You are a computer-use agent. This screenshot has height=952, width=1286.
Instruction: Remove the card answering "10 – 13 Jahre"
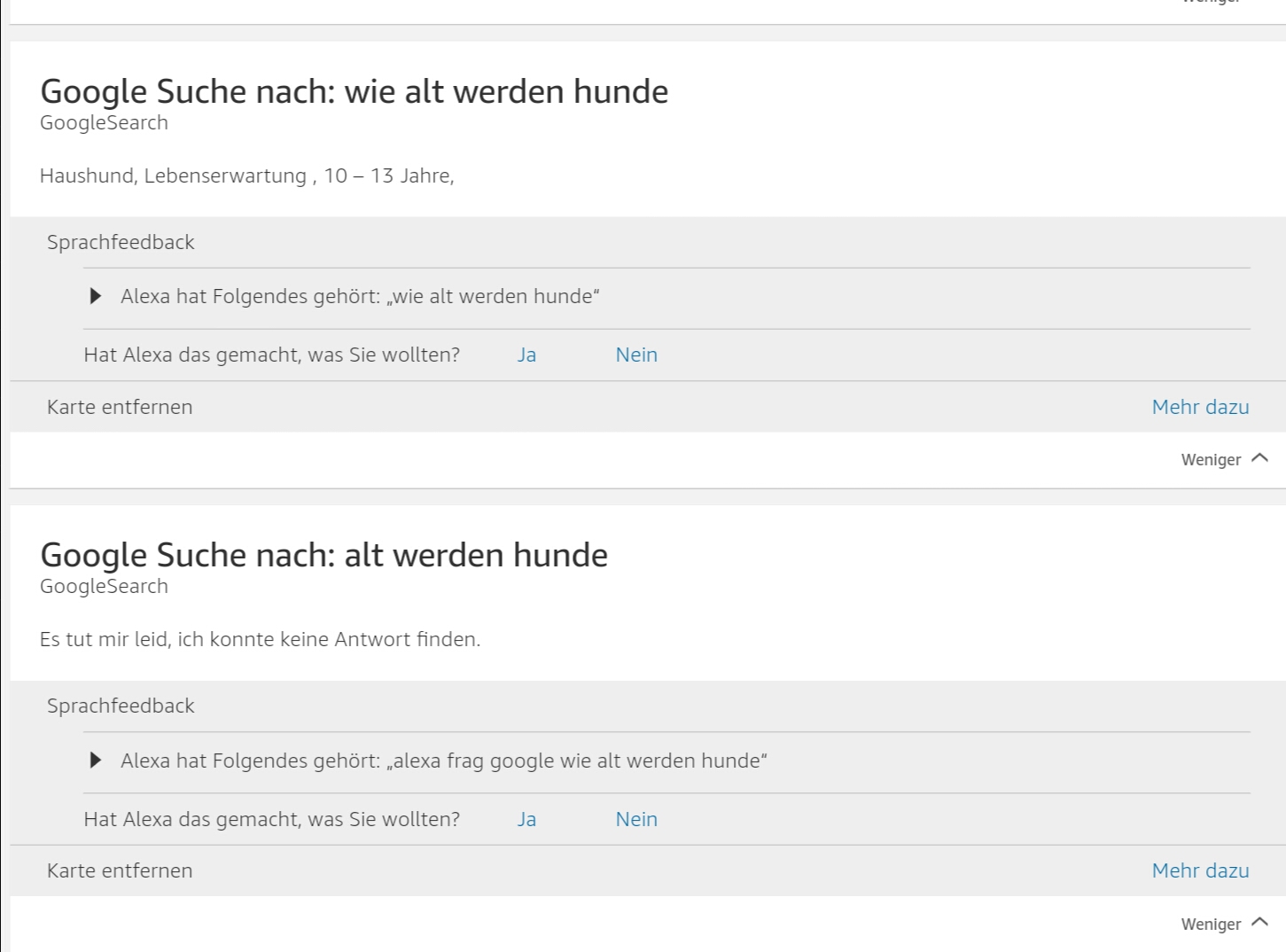pyautogui.click(x=120, y=408)
